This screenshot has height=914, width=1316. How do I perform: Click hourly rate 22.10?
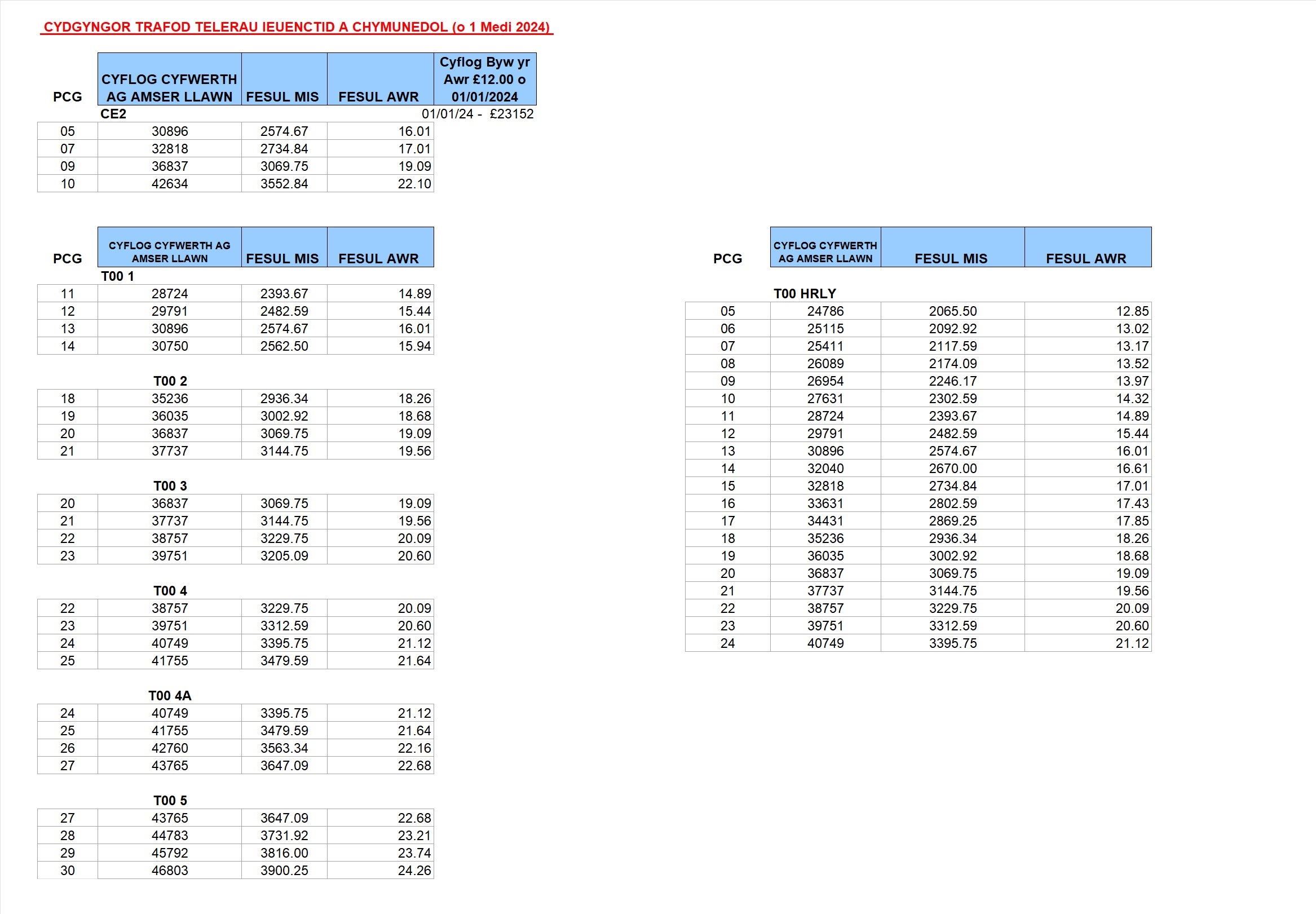pos(414,184)
